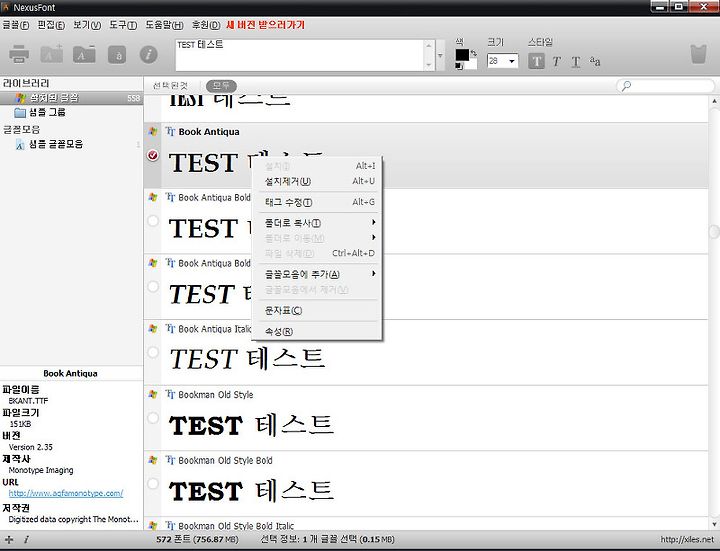Screen dimensions: 720x551
Task: Toggle the anti-aliasing 'aa' style icon
Action: click(595, 61)
